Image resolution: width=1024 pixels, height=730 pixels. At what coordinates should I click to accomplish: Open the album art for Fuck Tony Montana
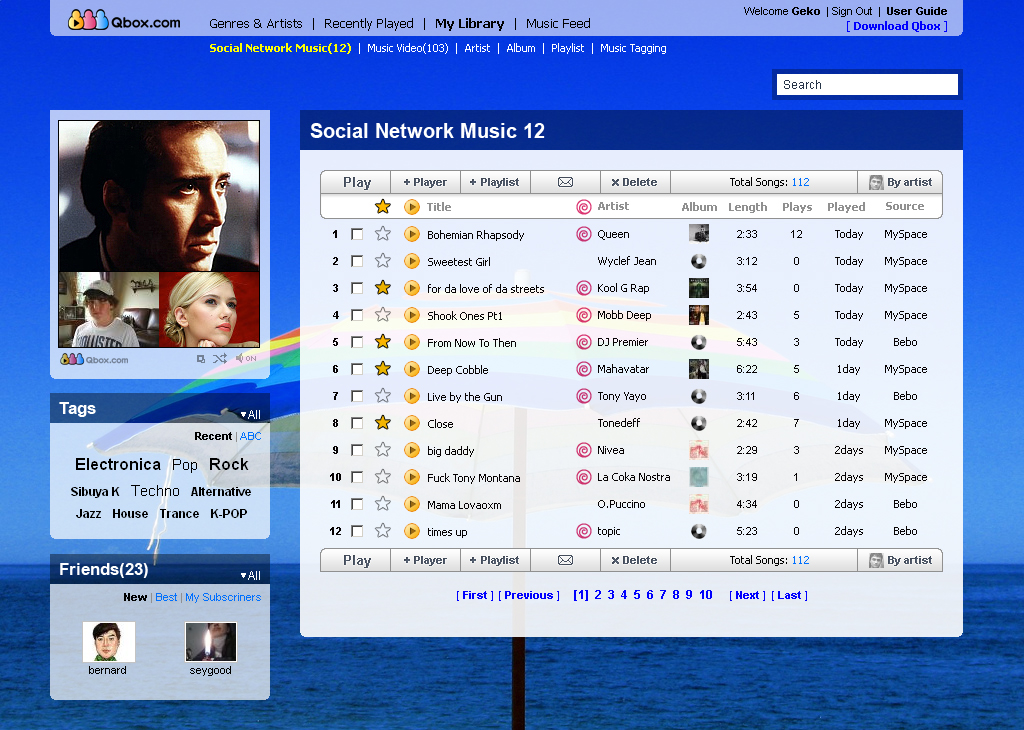(x=699, y=477)
